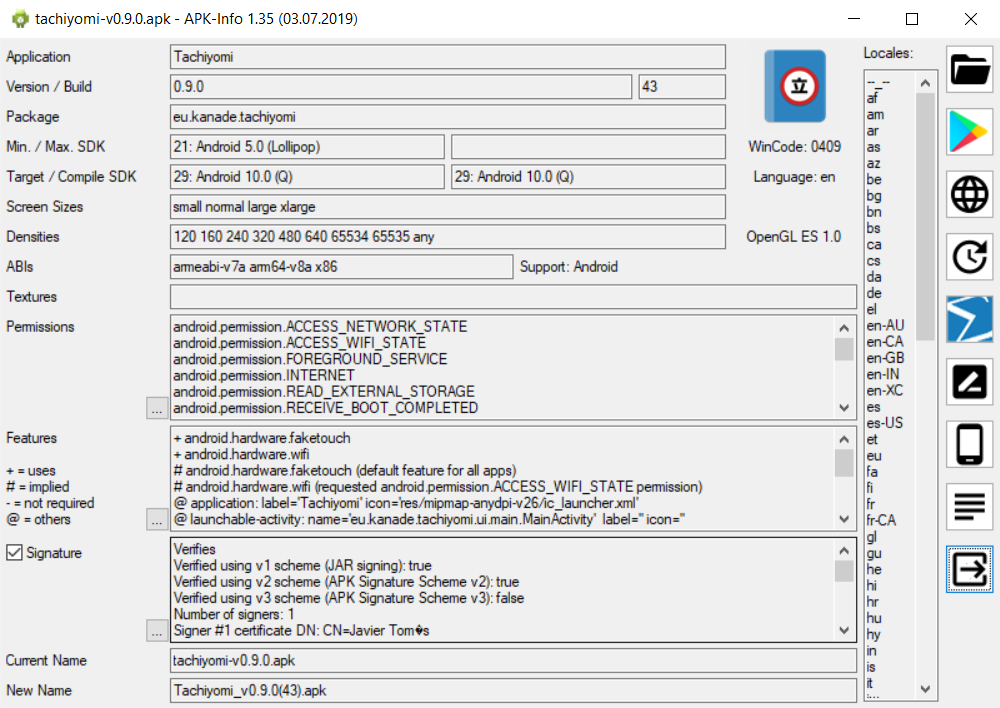Click the Compile SDK field
The width and height of the screenshot is (1000, 708).
click(588, 177)
